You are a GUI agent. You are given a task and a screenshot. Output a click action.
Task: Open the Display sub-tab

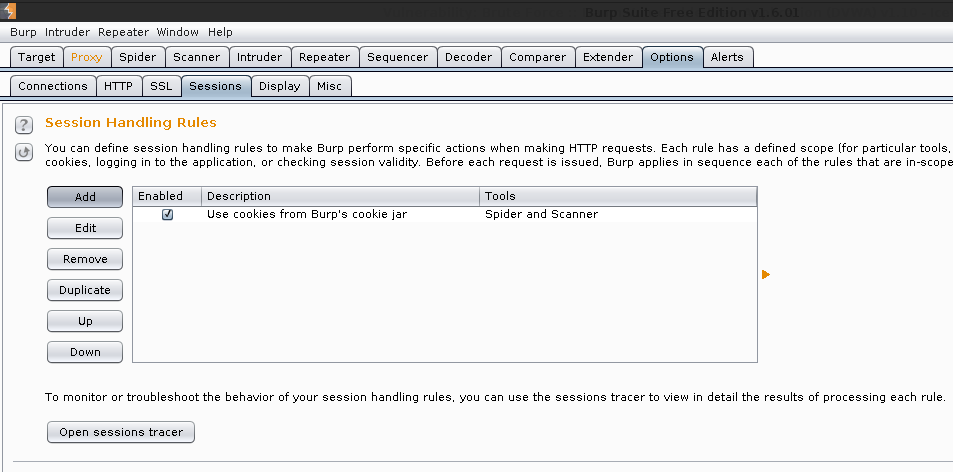[x=280, y=86]
